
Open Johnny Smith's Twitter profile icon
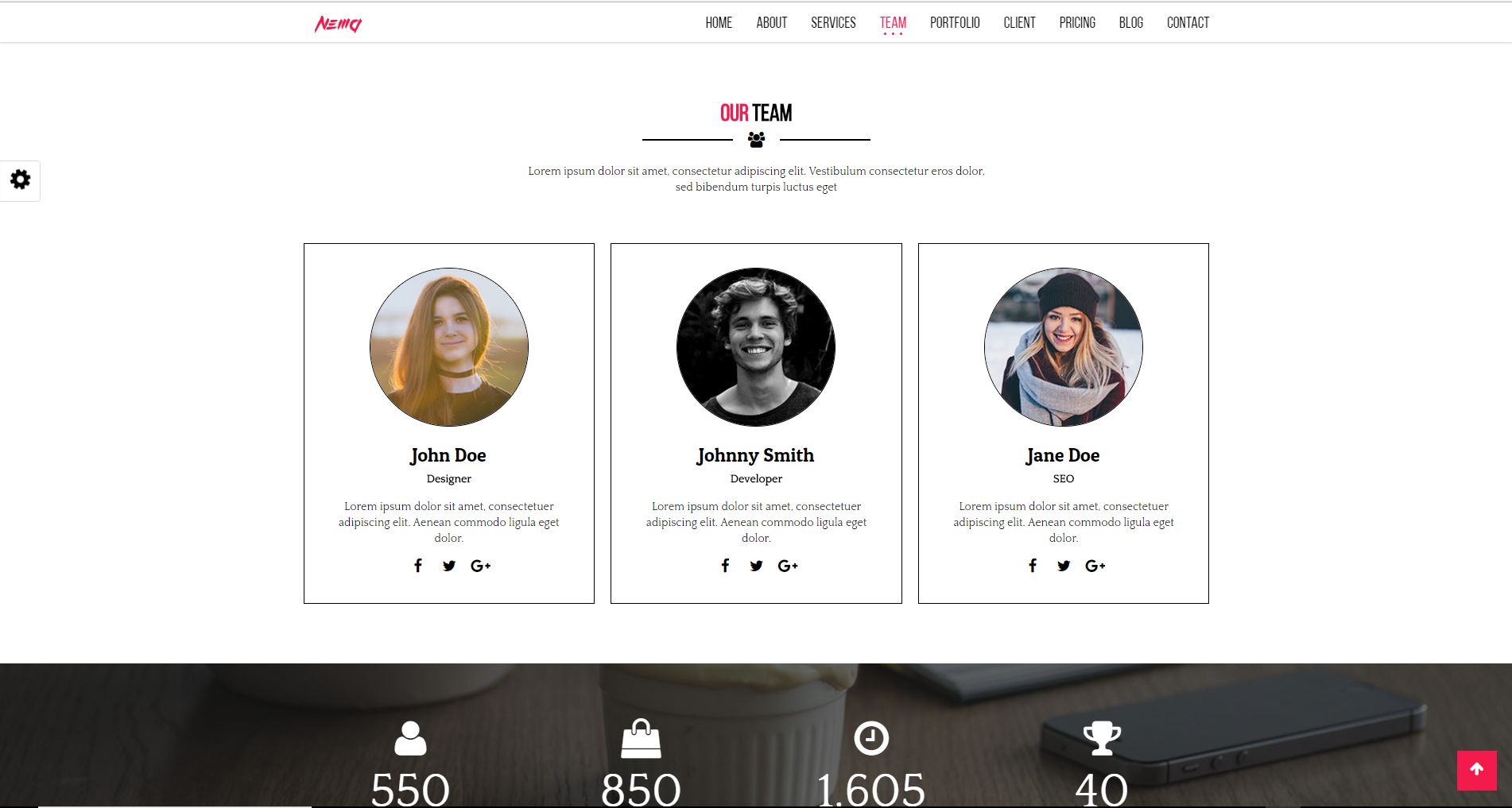point(756,566)
